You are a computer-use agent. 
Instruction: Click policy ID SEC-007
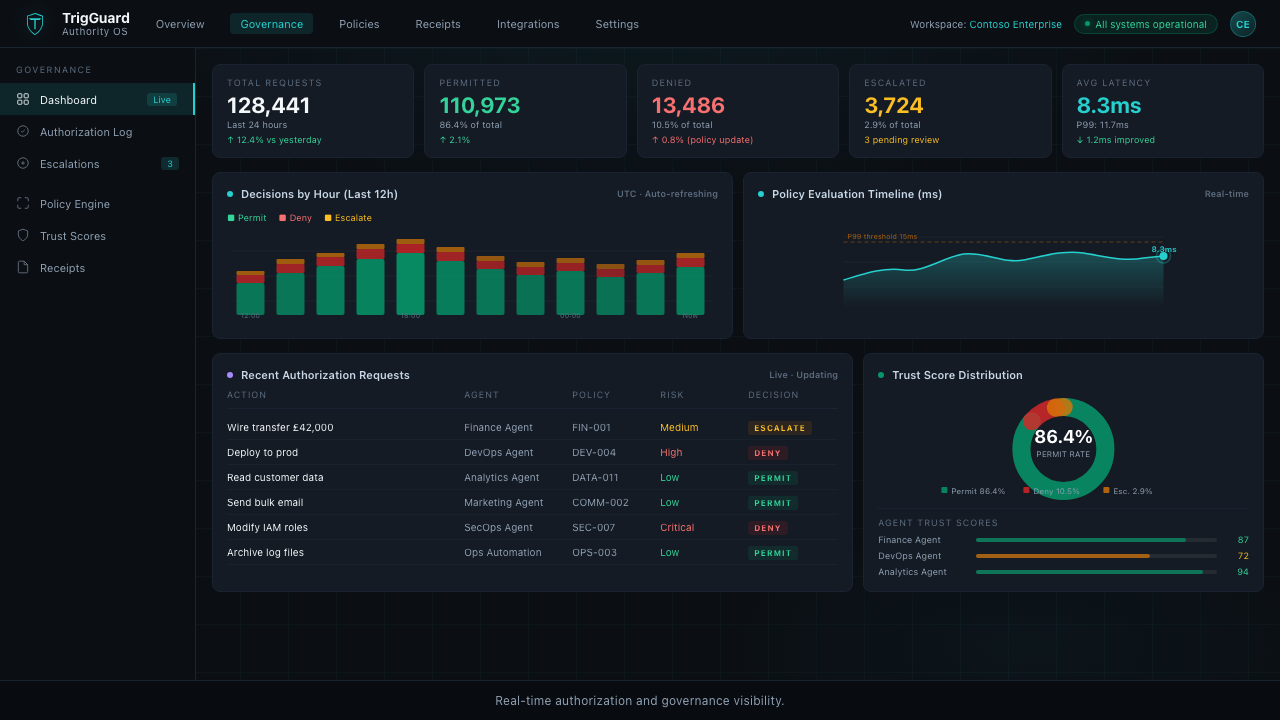pyautogui.click(x=594, y=528)
